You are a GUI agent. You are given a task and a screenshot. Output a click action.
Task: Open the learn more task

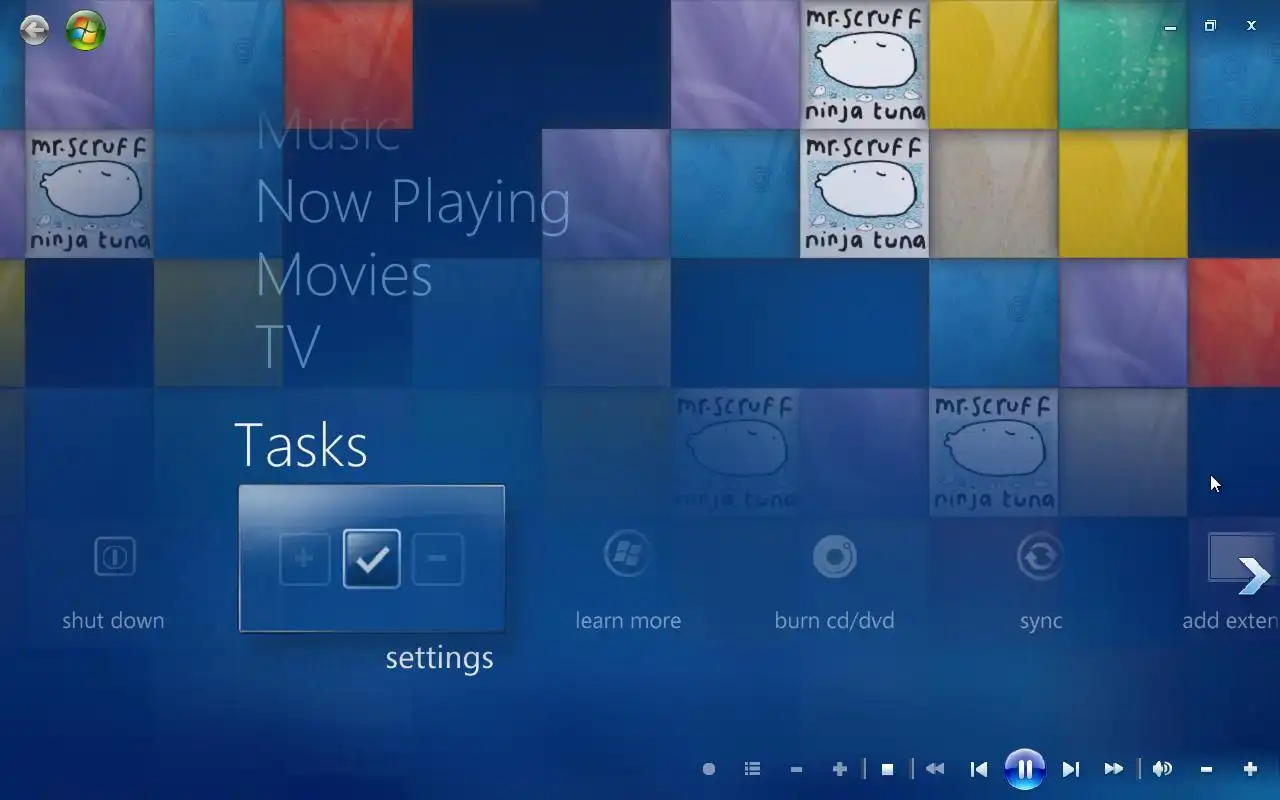(628, 555)
